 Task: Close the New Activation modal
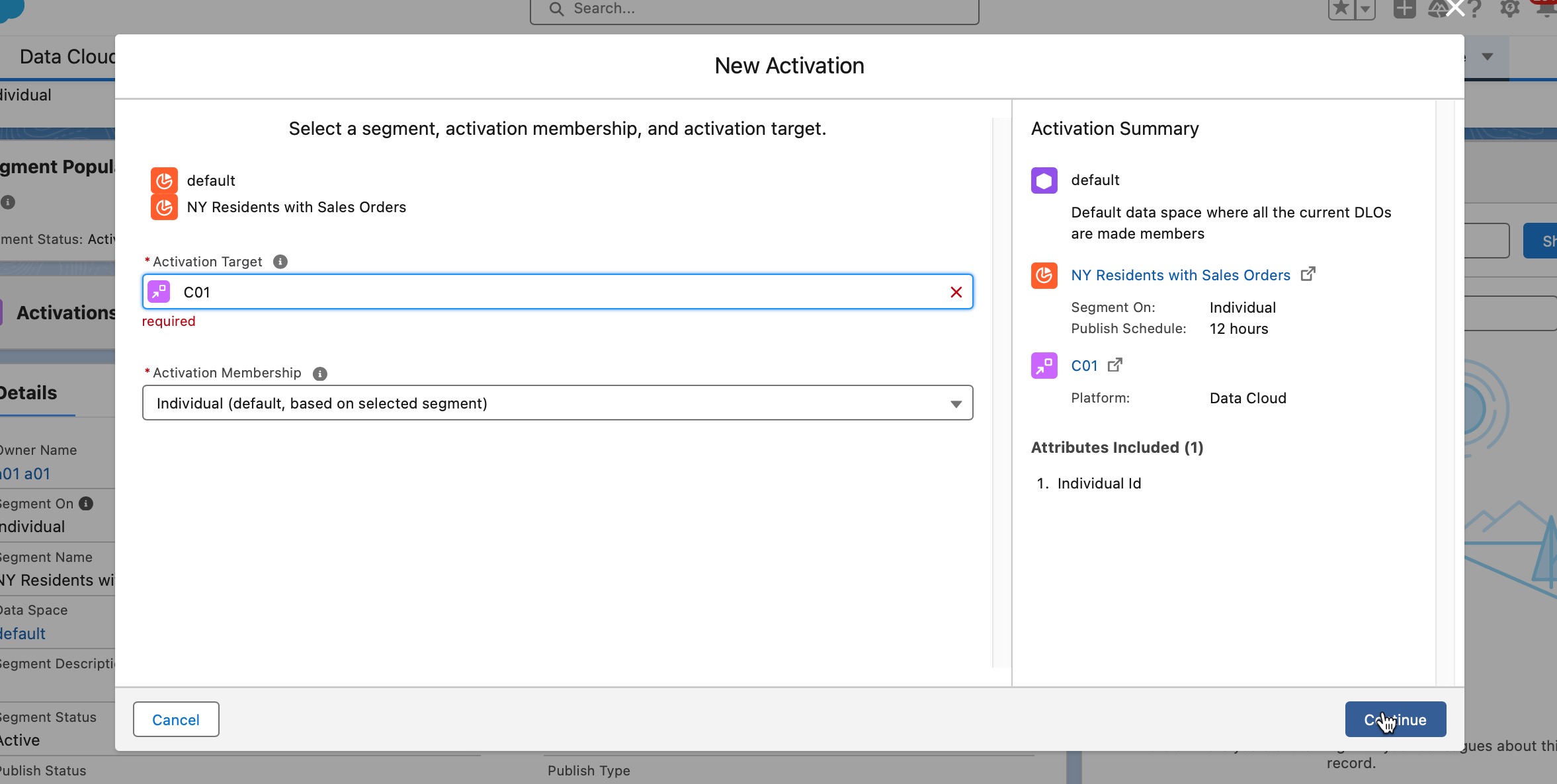[x=1455, y=8]
